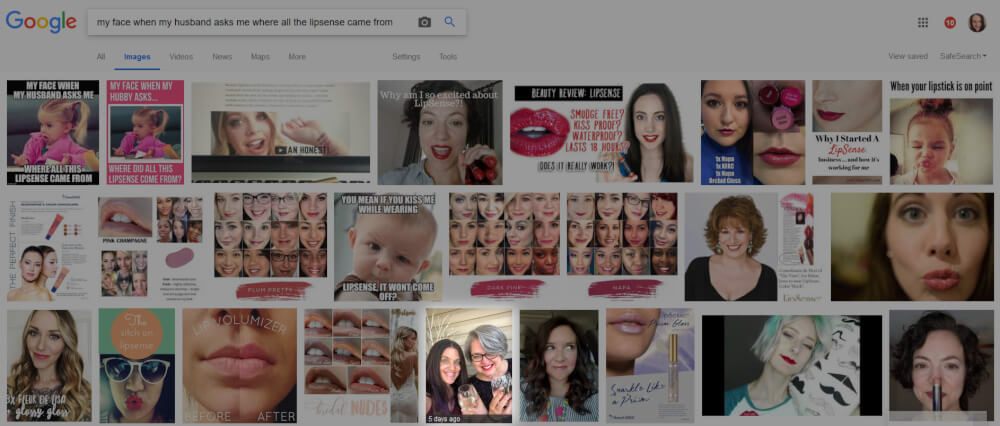Viewport: 1000px width, 426px height.
Task: Open the News tab
Action: click(x=222, y=57)
